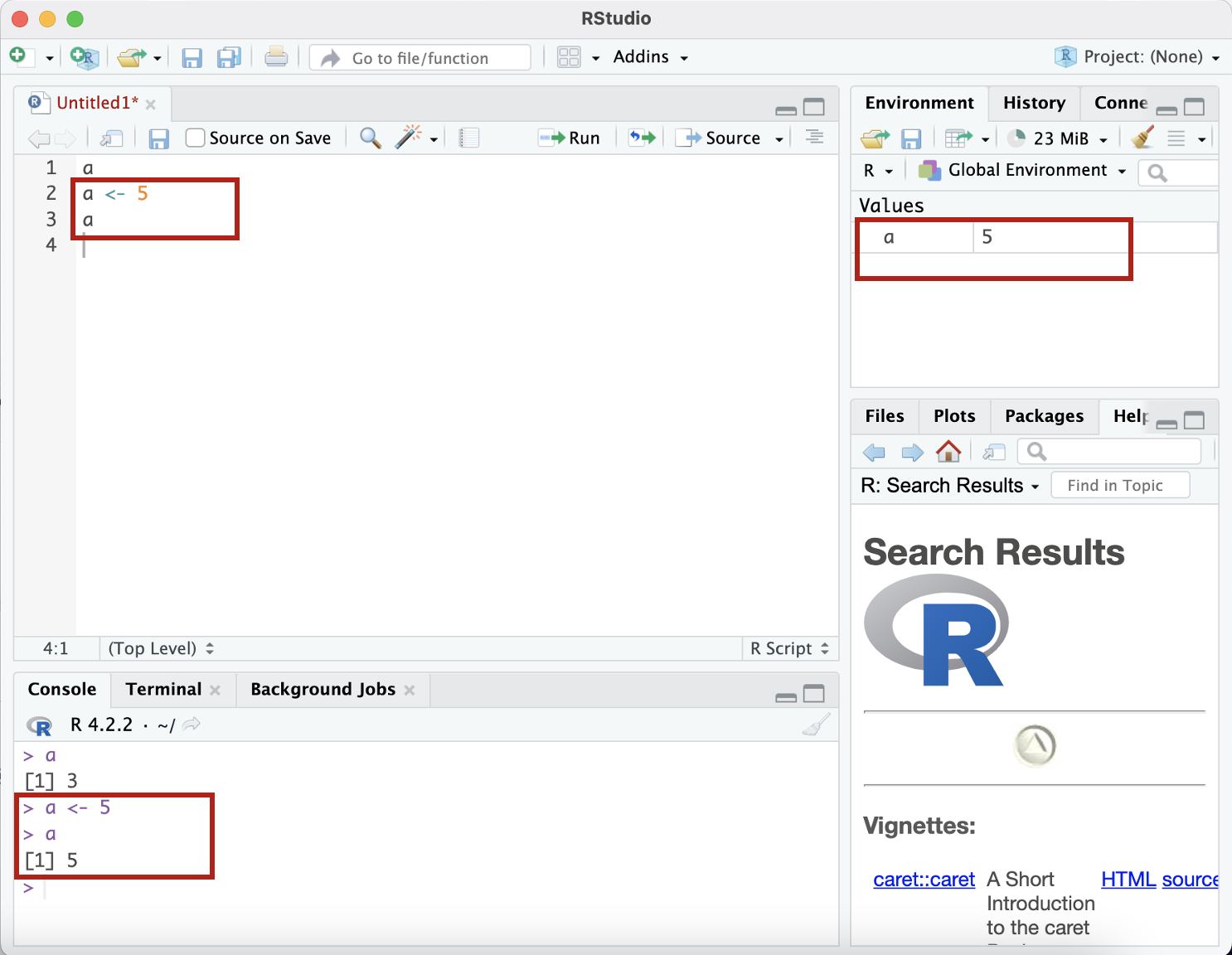Save the workspace in the Environment pane

911,138
